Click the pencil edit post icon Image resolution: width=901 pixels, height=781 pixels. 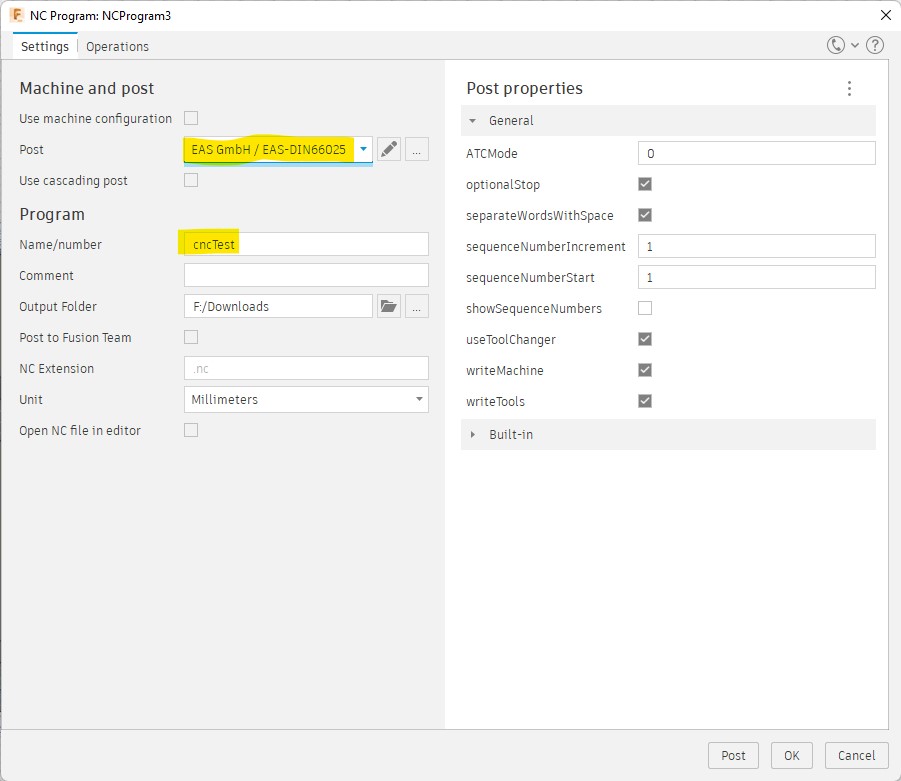pos(389,150)
